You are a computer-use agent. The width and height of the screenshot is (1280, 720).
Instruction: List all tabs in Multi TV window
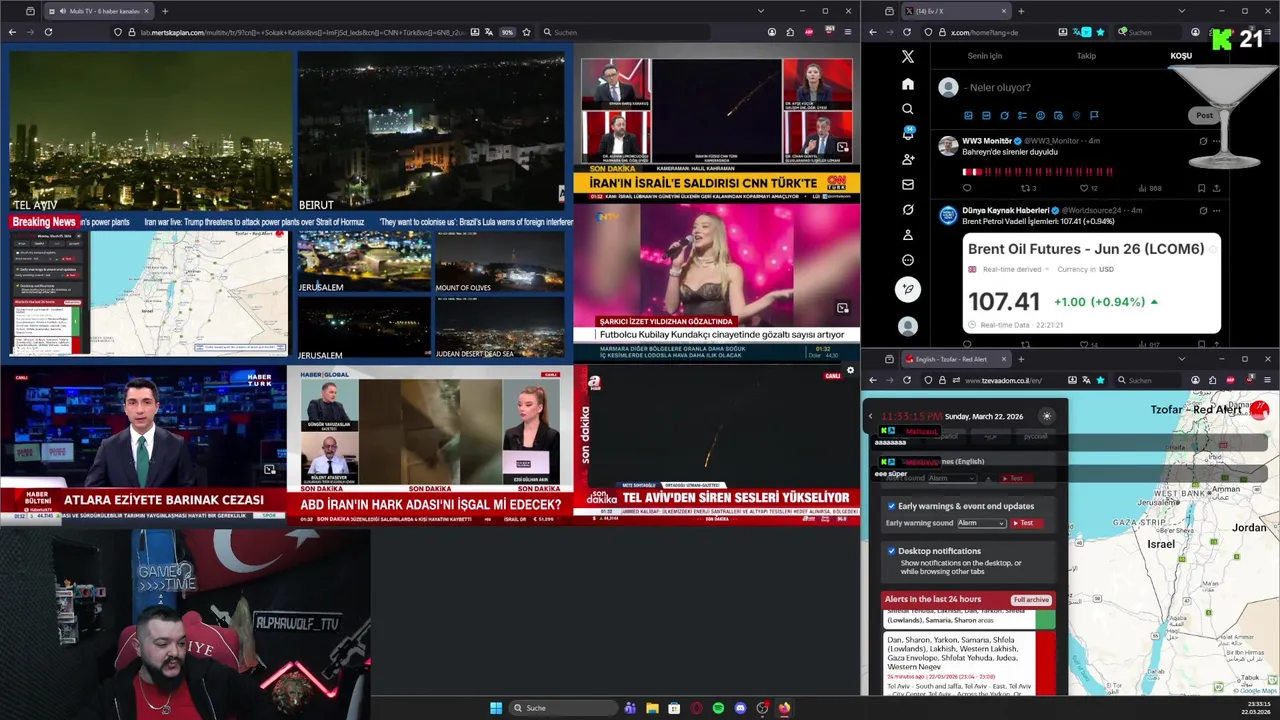761,11
